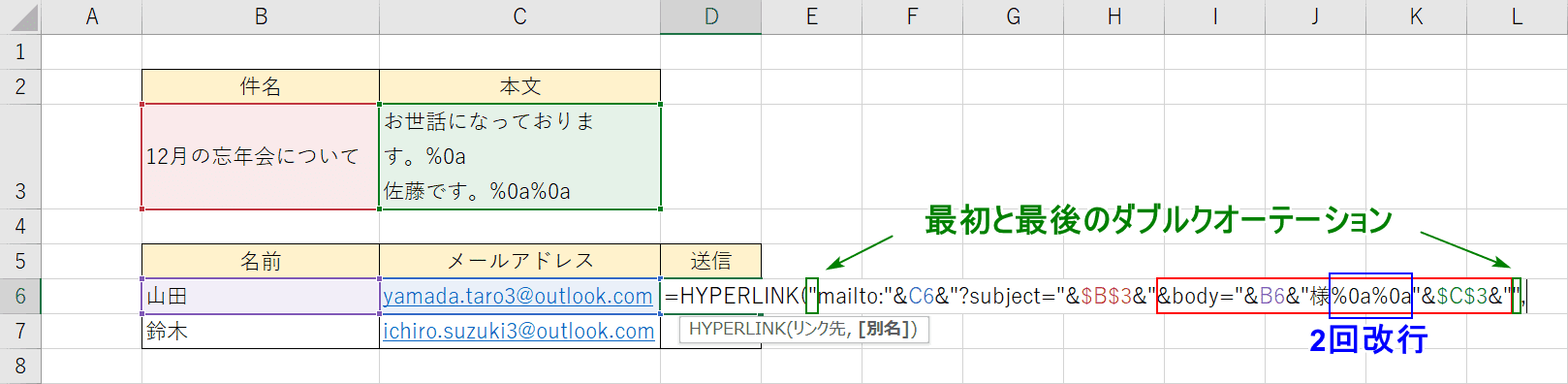Select row 1 header
The image size is (1568, 384).
pos(20,51)
